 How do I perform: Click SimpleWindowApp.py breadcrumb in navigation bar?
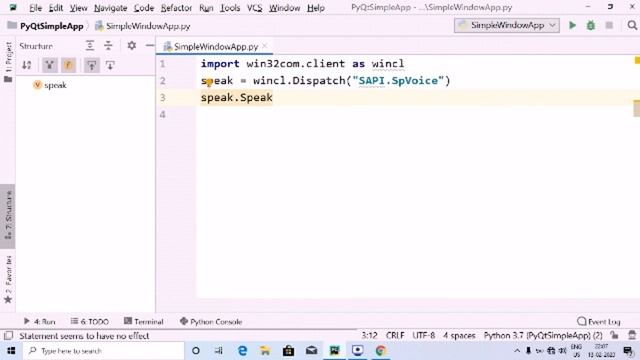click(143, 26)
